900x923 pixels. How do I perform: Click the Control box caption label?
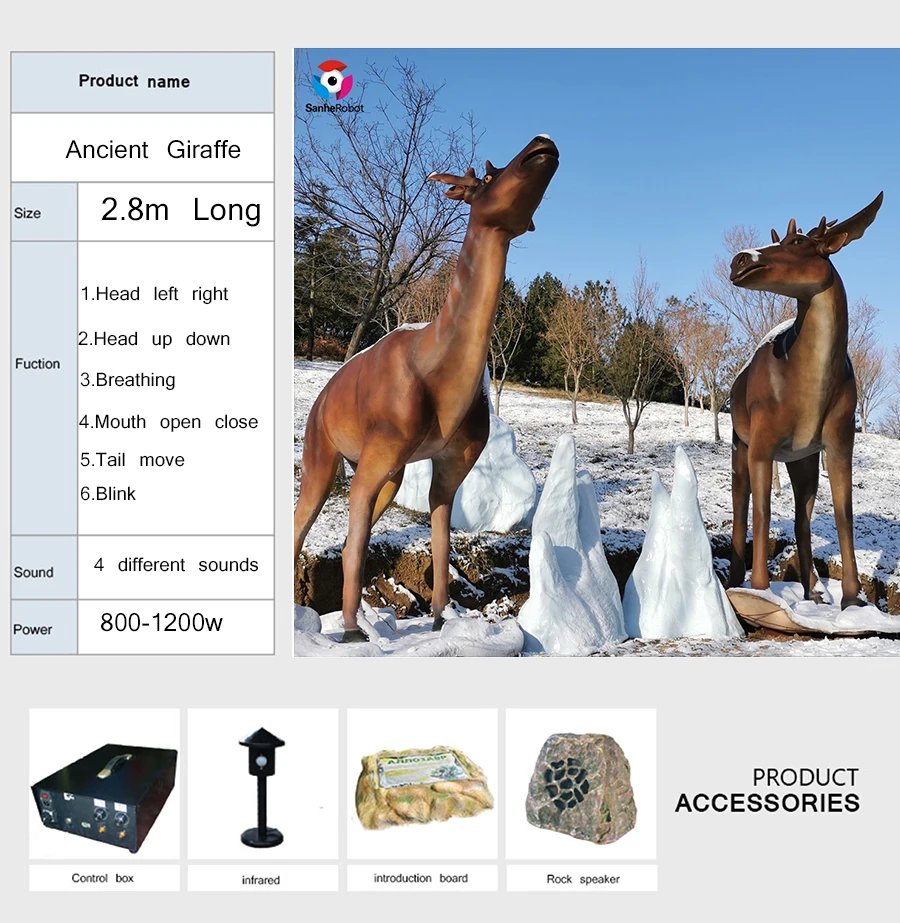[x=103, y=878]
